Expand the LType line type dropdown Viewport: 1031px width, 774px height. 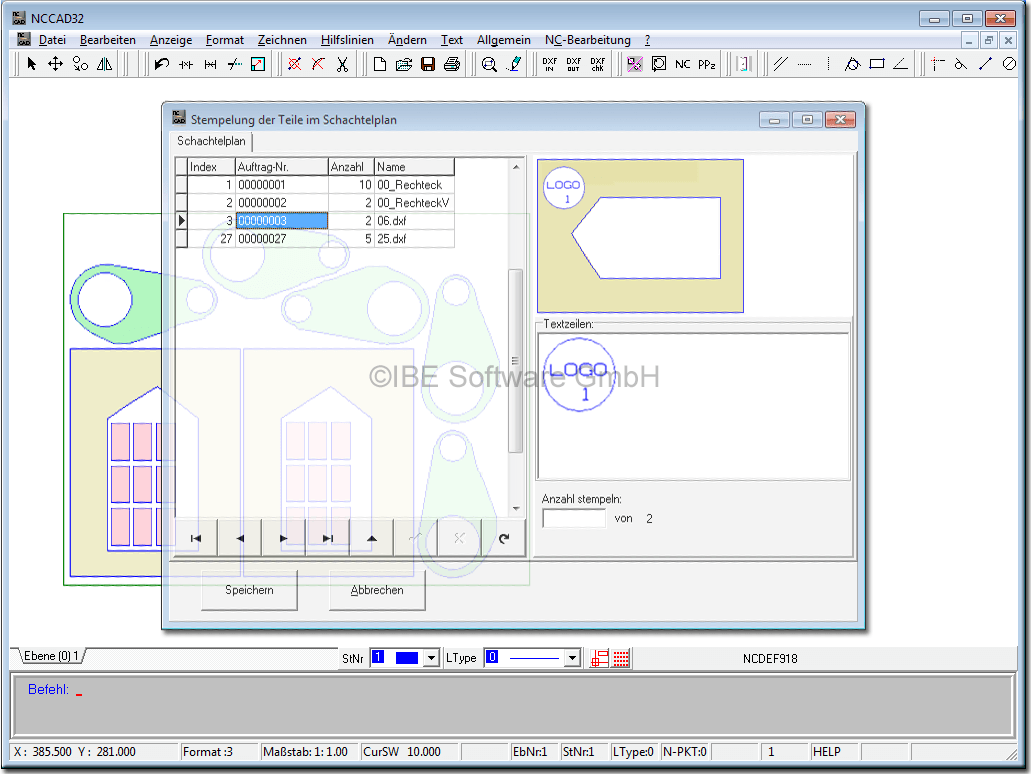click(572, 658)
